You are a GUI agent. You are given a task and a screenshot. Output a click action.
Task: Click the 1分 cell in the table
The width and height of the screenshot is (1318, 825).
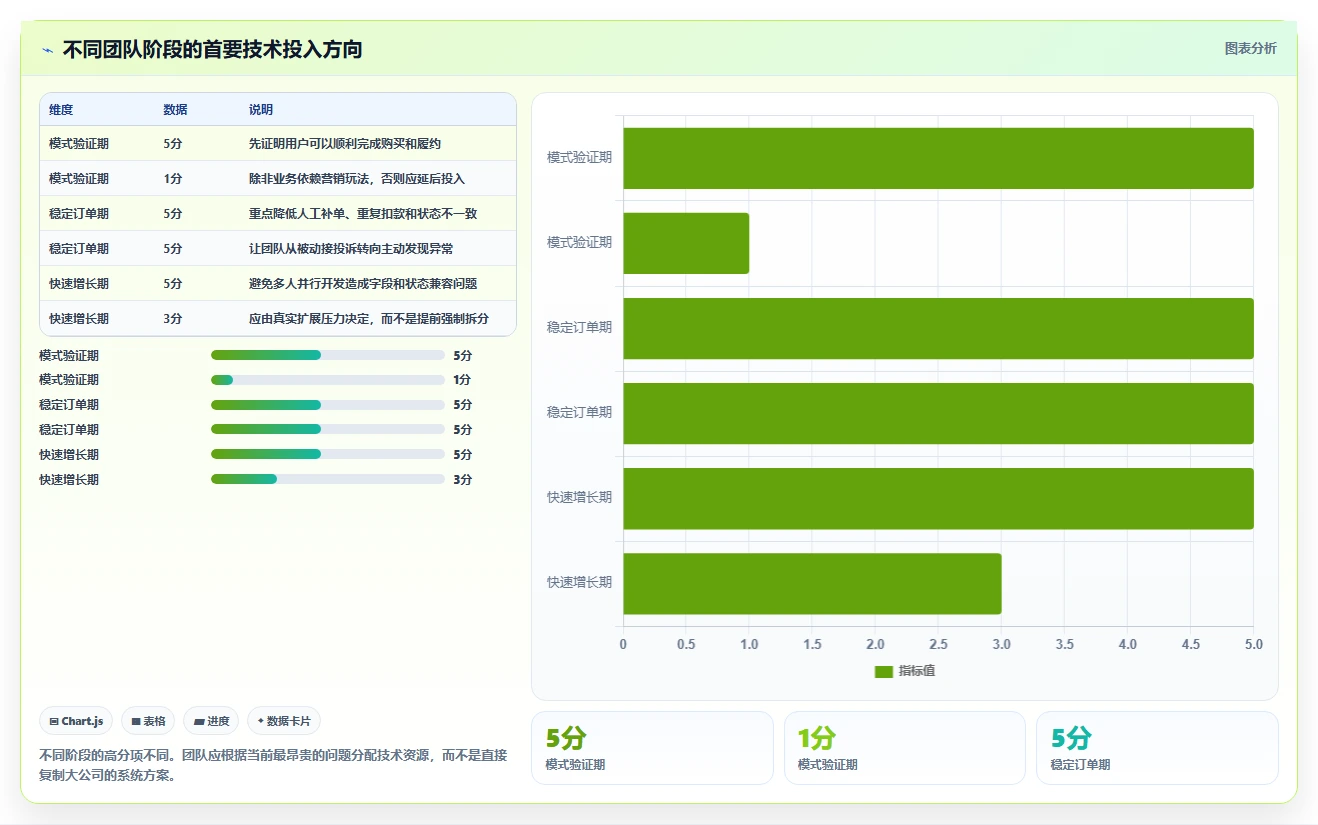tap(173, 179)
